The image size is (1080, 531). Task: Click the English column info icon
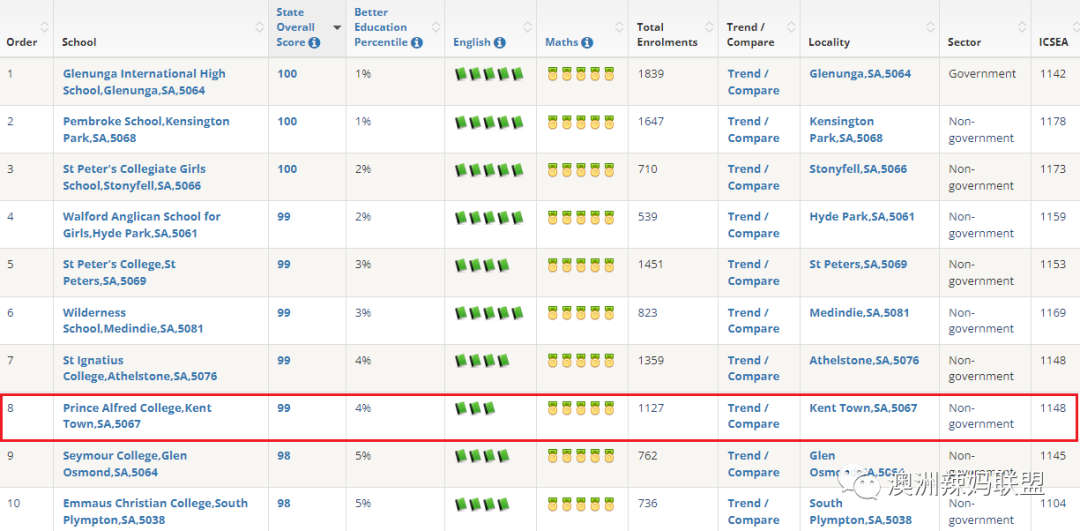click(499, 43)
